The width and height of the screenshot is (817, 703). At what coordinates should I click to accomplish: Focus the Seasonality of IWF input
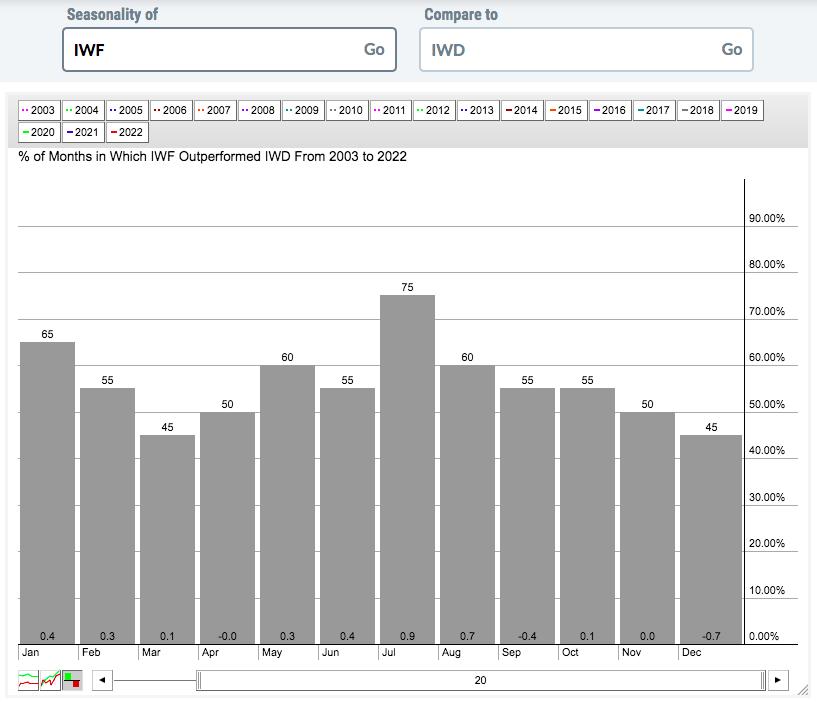tap(210, 49)
